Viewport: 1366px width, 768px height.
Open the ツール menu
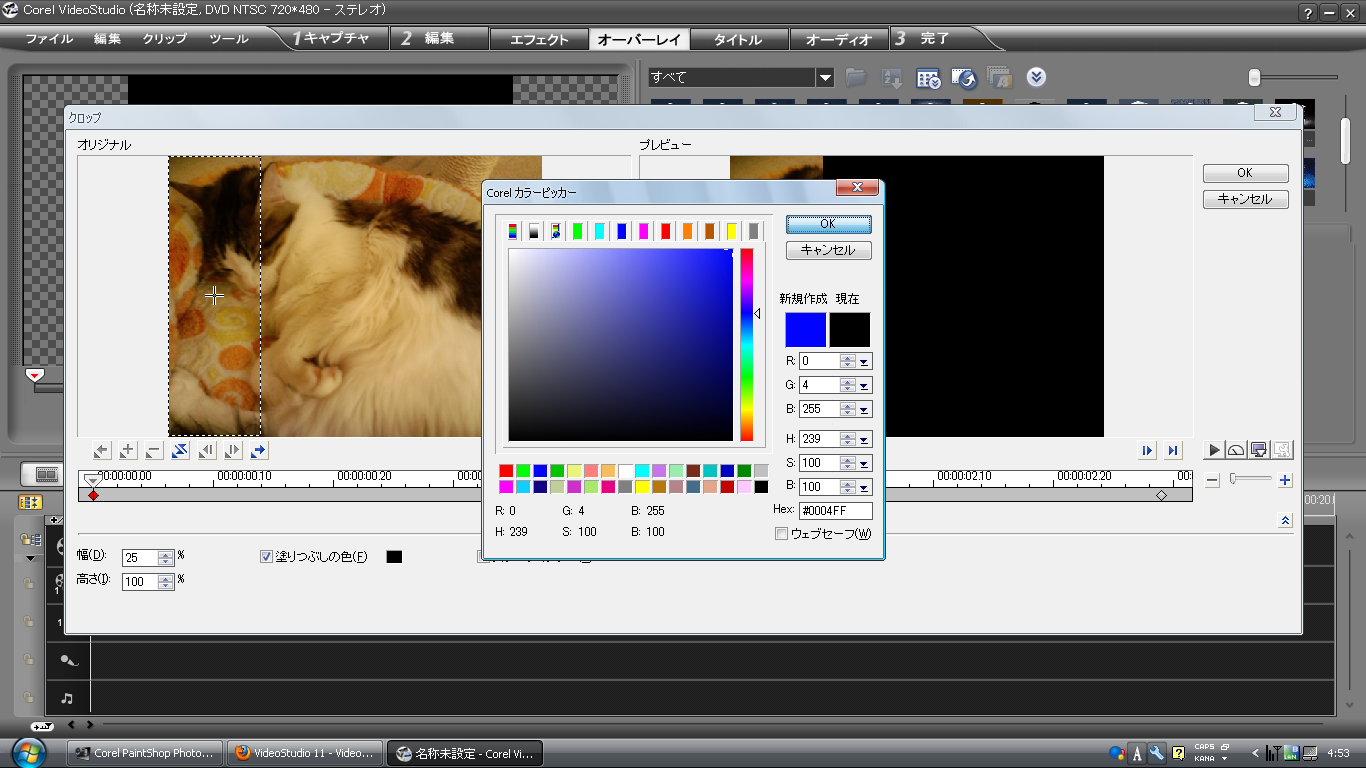tap(229, 39)
